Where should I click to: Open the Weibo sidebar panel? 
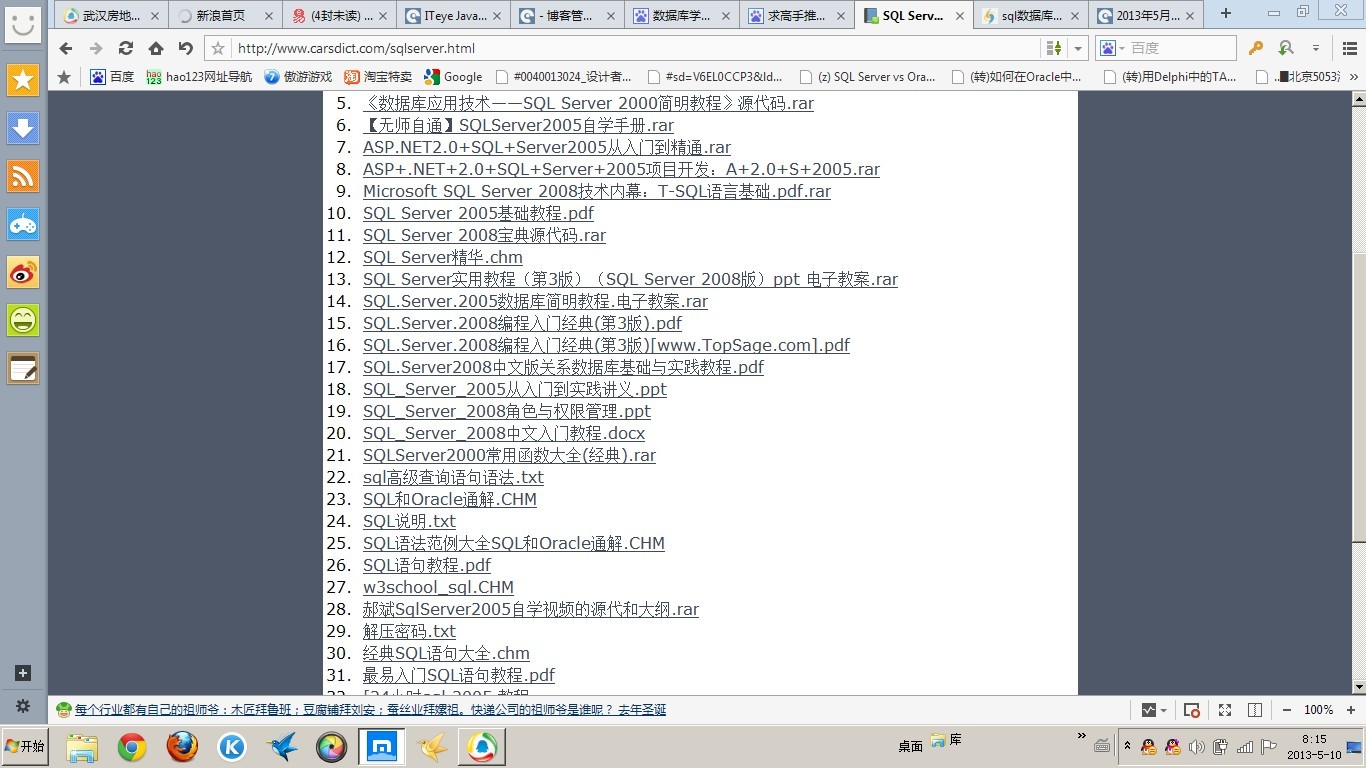pos(22,272)
